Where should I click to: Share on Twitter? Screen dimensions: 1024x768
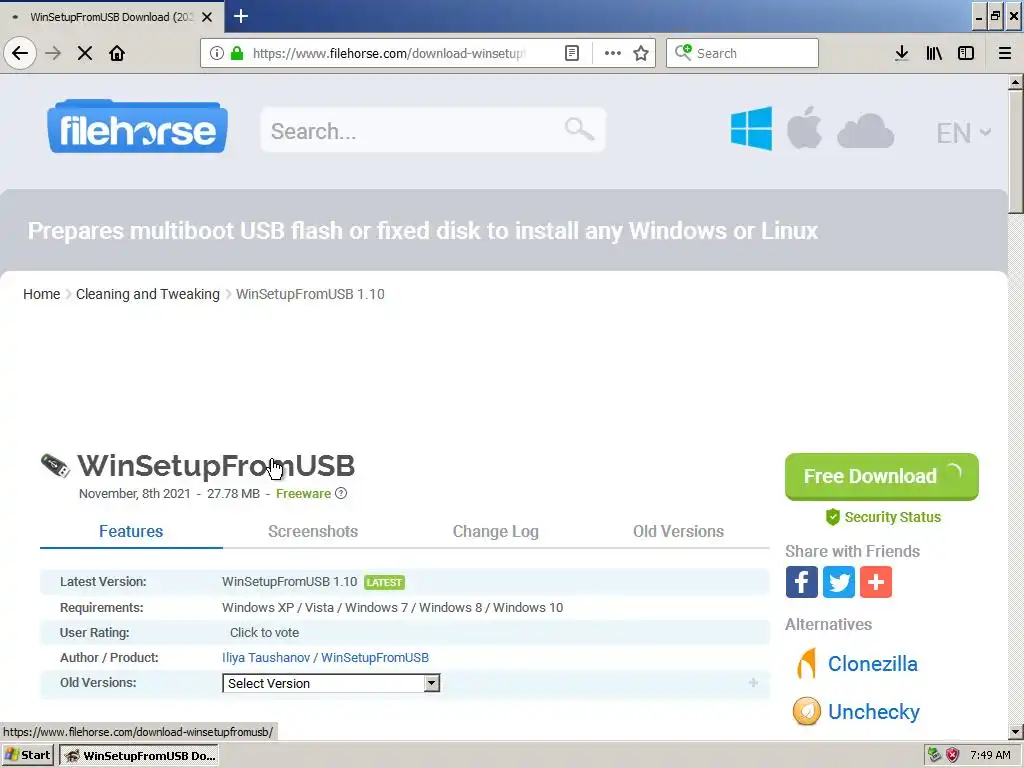(839, 582)
